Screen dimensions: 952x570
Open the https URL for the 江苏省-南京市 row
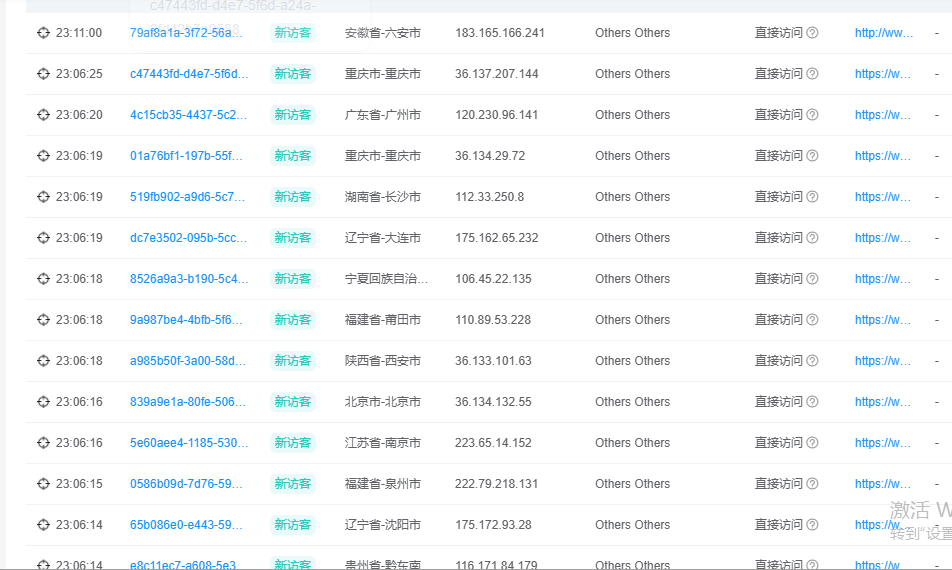882,443
